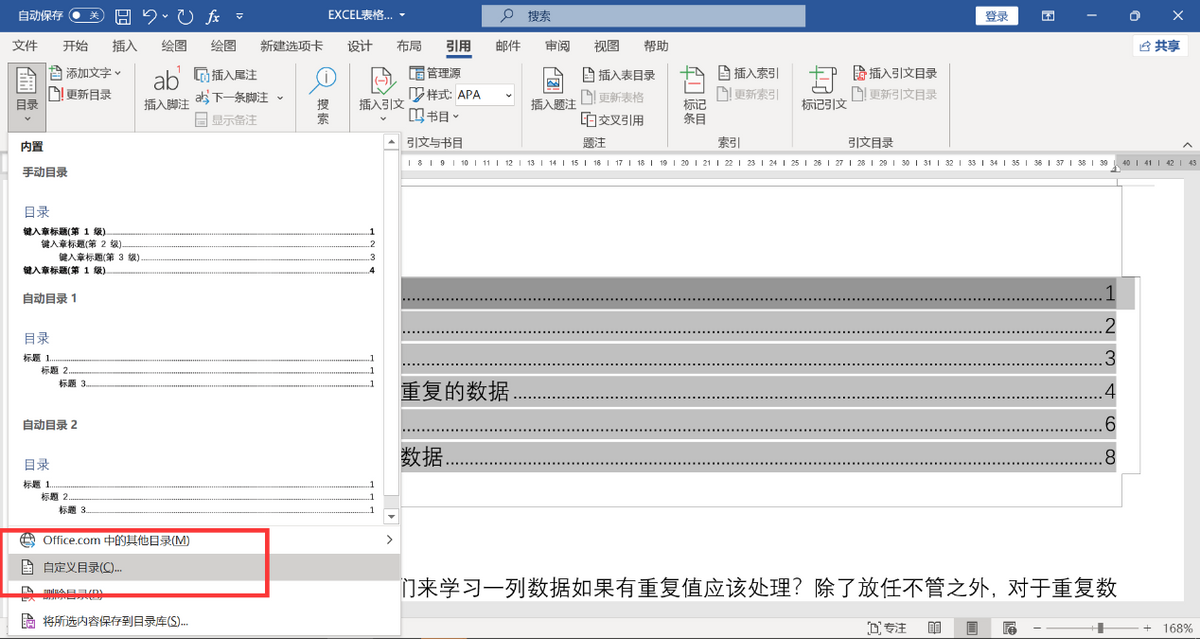Click the Save icon in title bar
The height and width of the screenshot is (639, 1200).
point(122,16)
